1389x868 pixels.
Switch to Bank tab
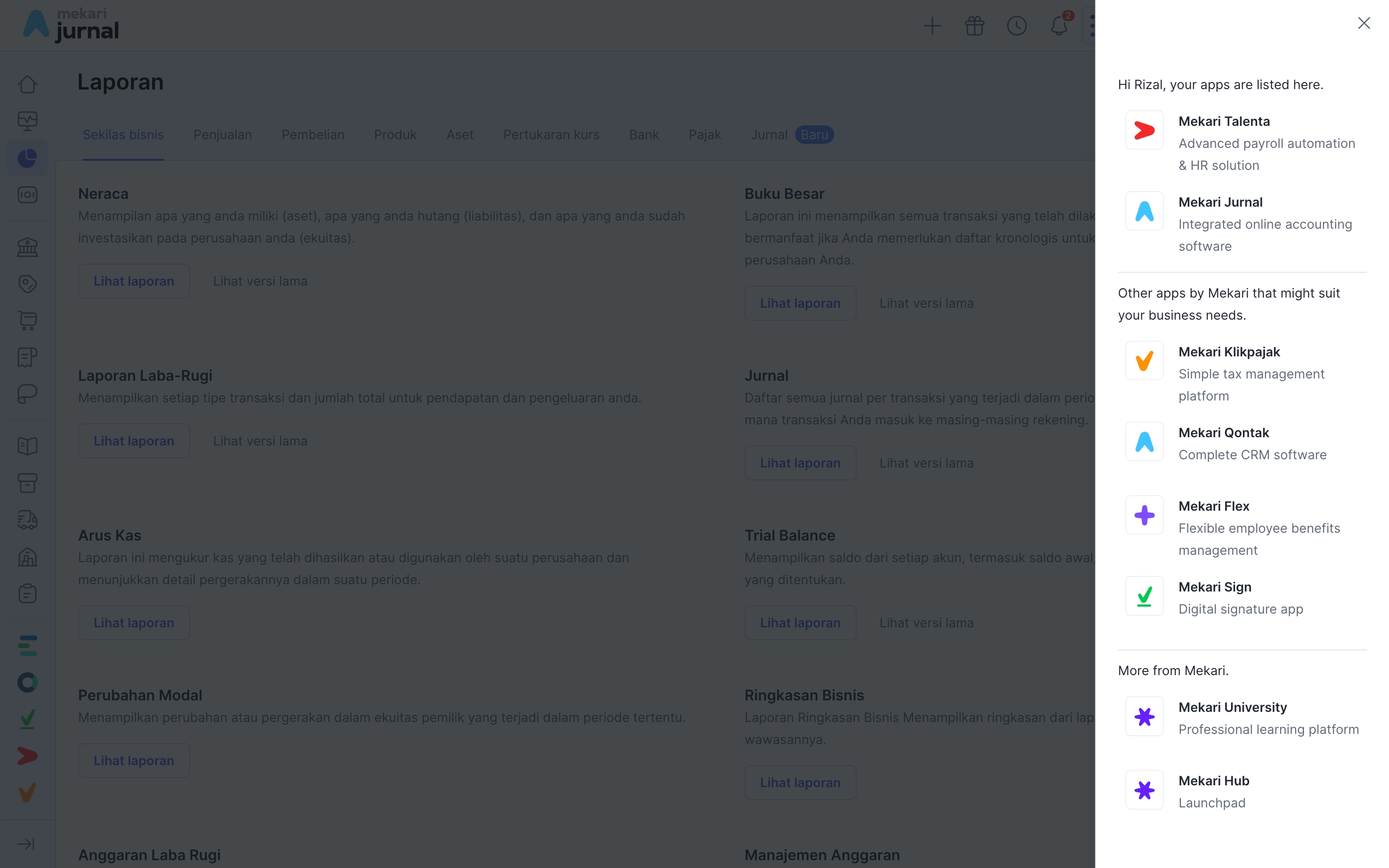(x=644, y=135)
